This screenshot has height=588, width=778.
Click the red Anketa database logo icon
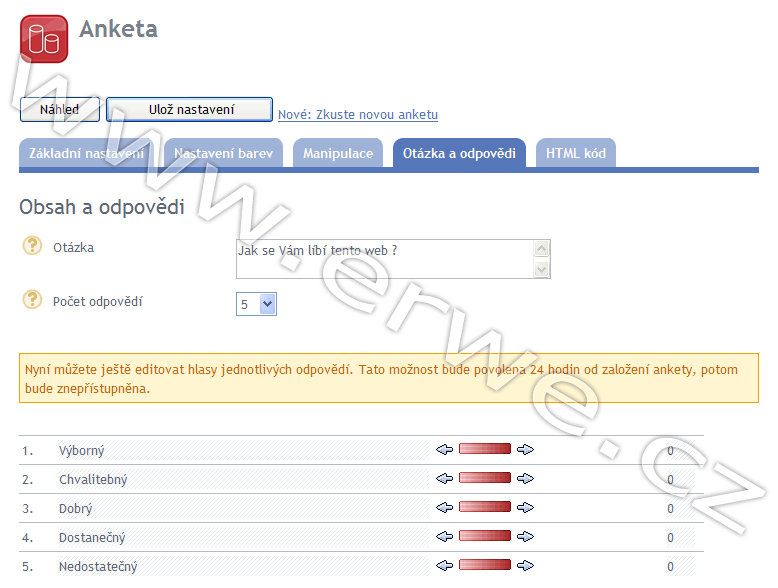click(x=44, y=39)
